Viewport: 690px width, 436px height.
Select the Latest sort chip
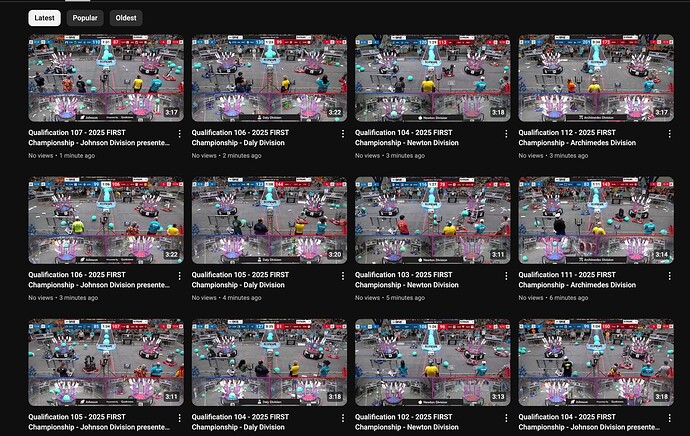pos(44,18)
